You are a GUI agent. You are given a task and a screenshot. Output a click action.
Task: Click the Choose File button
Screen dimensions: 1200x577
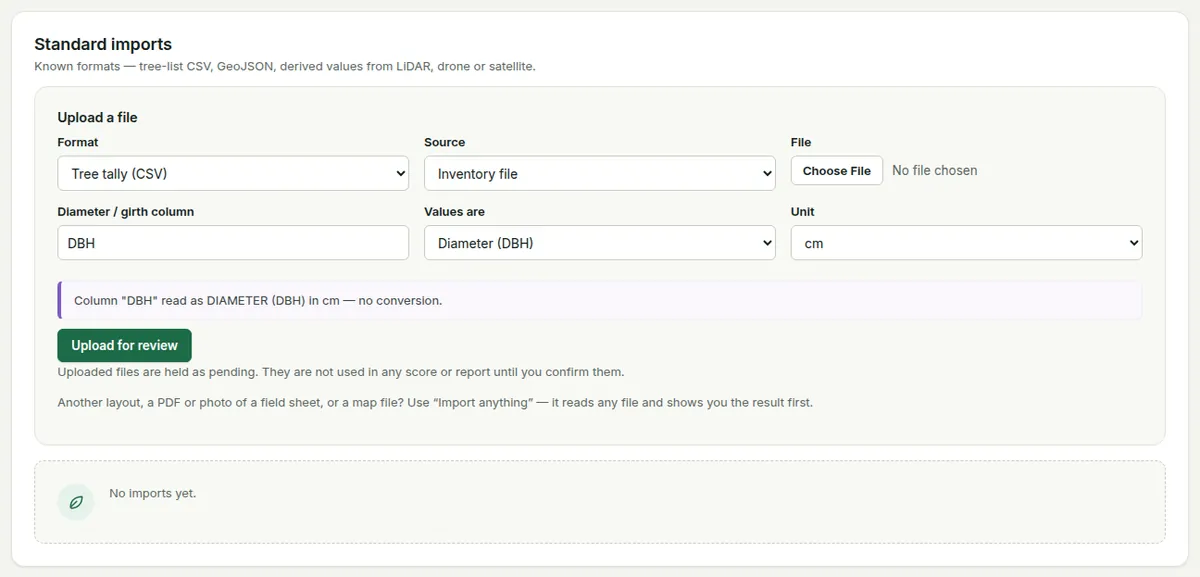coord(837,171)
